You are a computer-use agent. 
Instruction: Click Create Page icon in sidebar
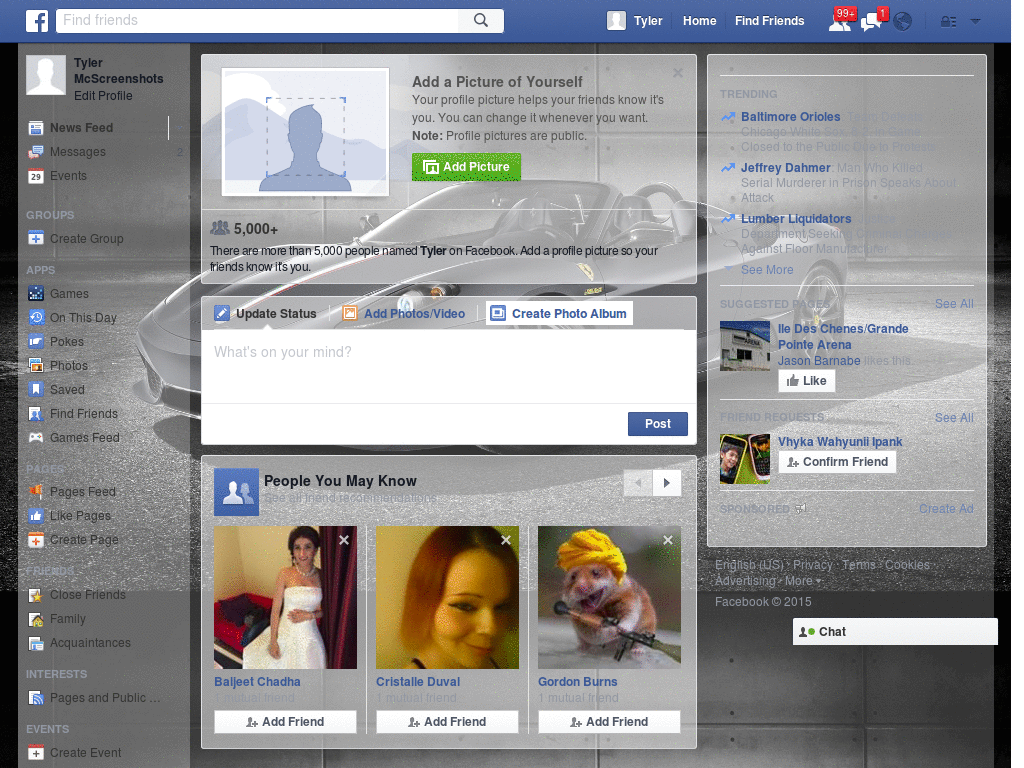(x=36, y=540)
